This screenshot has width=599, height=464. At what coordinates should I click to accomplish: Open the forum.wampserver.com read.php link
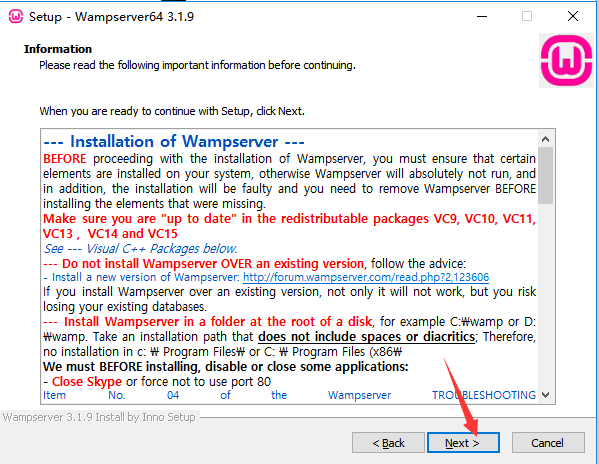[x=366, y=277]
